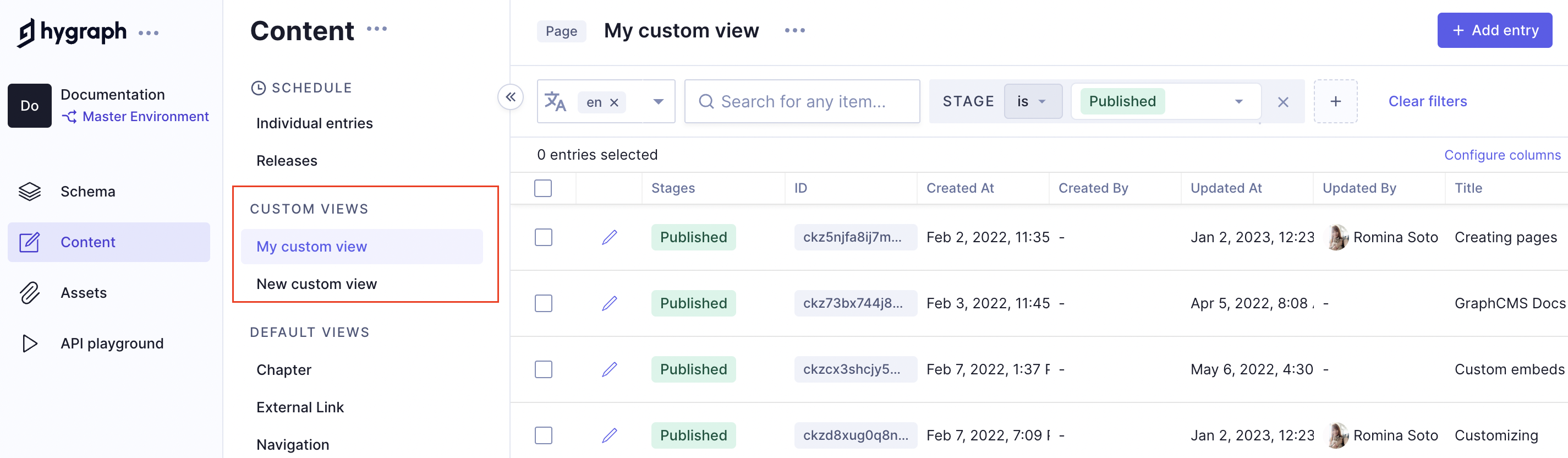The image size is (1568, 458).
Task: Select the Custom embeds row checkbox
Action: click(543, 370)
